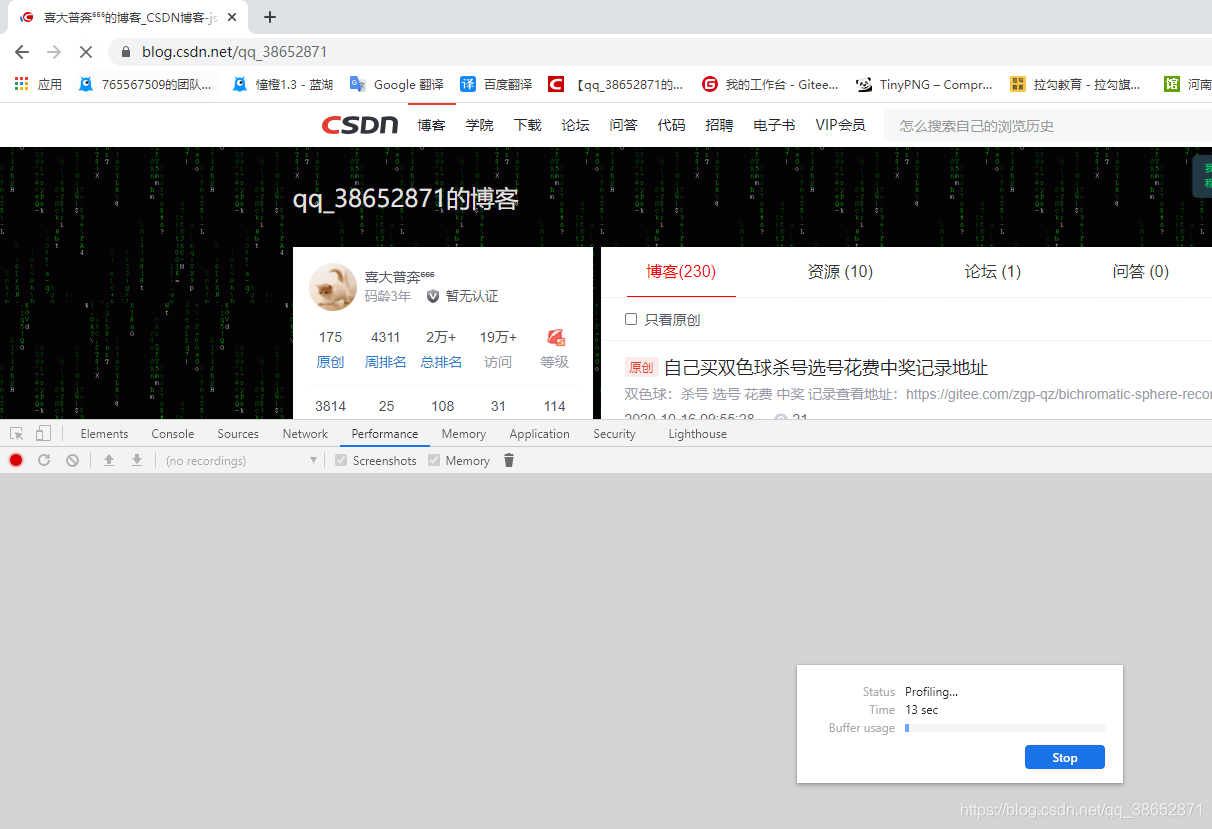Viewport: 1212px width, 829px height.
Task: Click the 等级 level badge icon
Action: coord(555,338)
